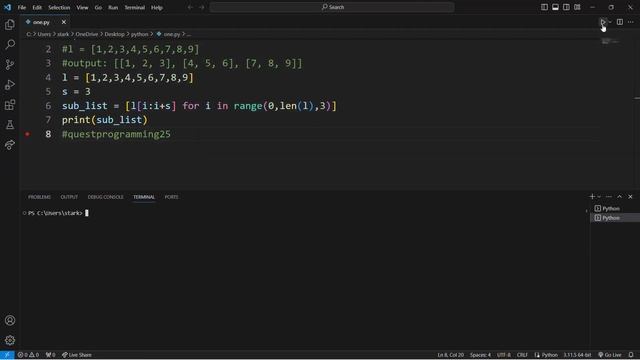Screen dimensions: 640x360
Task: Close the terminal panel
Action: pos(630,197)
